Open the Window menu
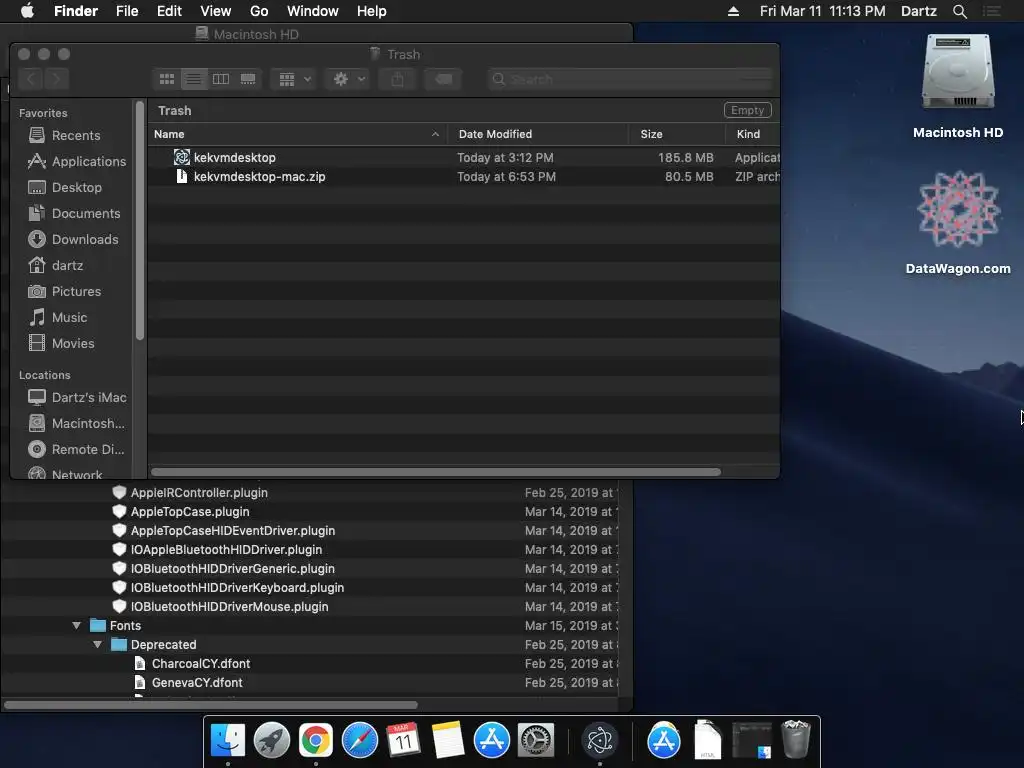1024x768 pixels. (313, 11)
